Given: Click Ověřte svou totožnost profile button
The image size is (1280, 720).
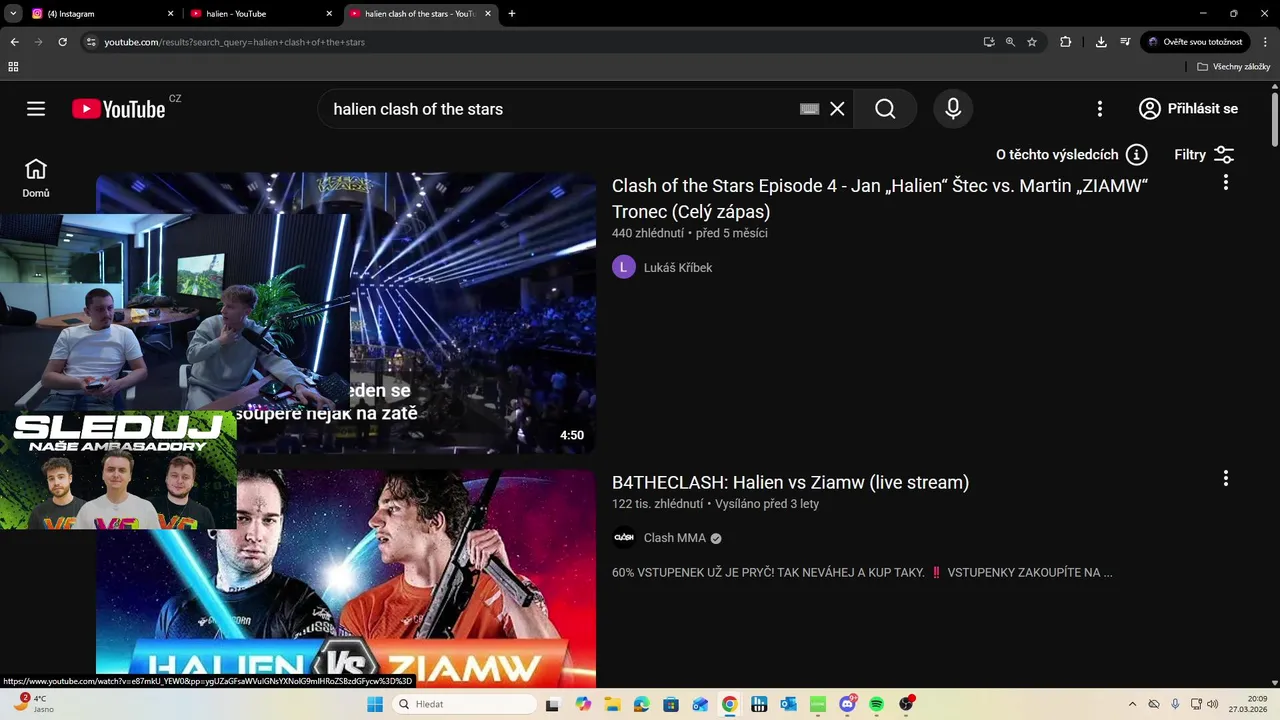Looking at the screenshot, I should point(1195,42).
